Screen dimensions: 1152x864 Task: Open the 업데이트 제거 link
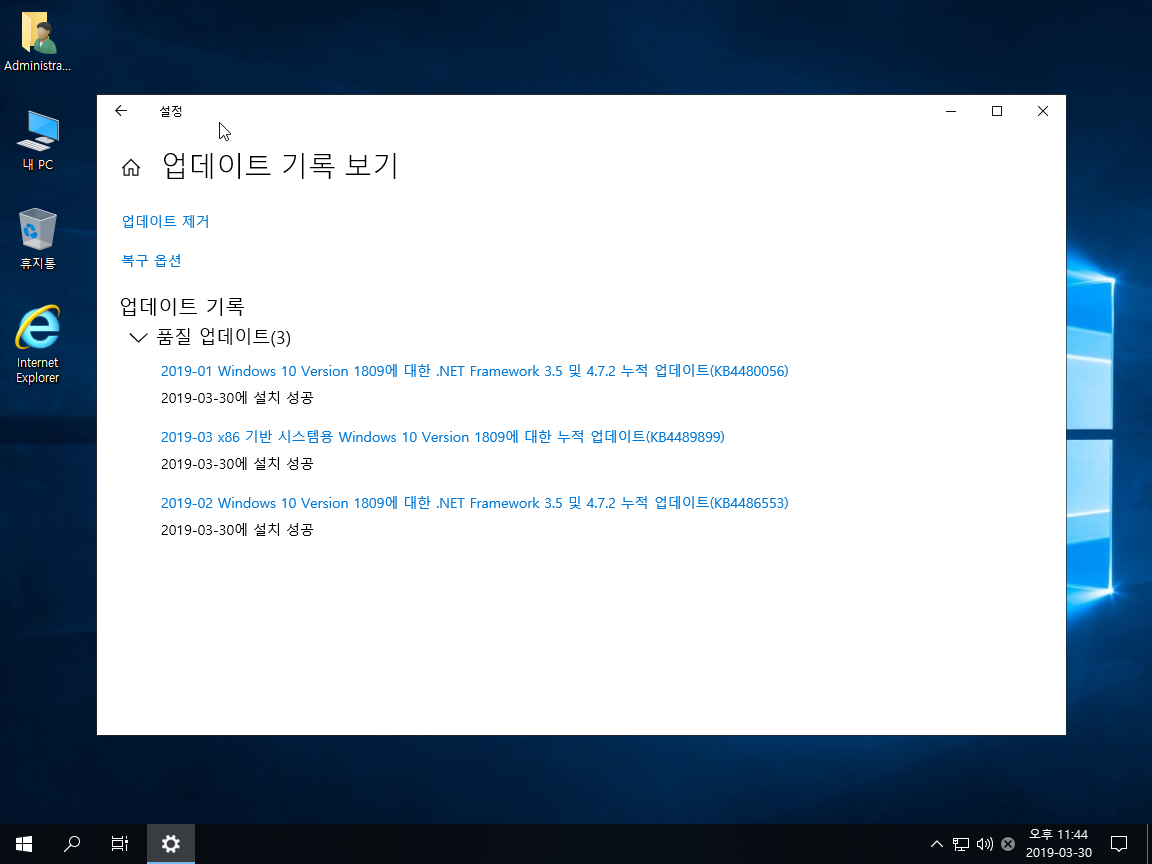(x=165, y=221)
